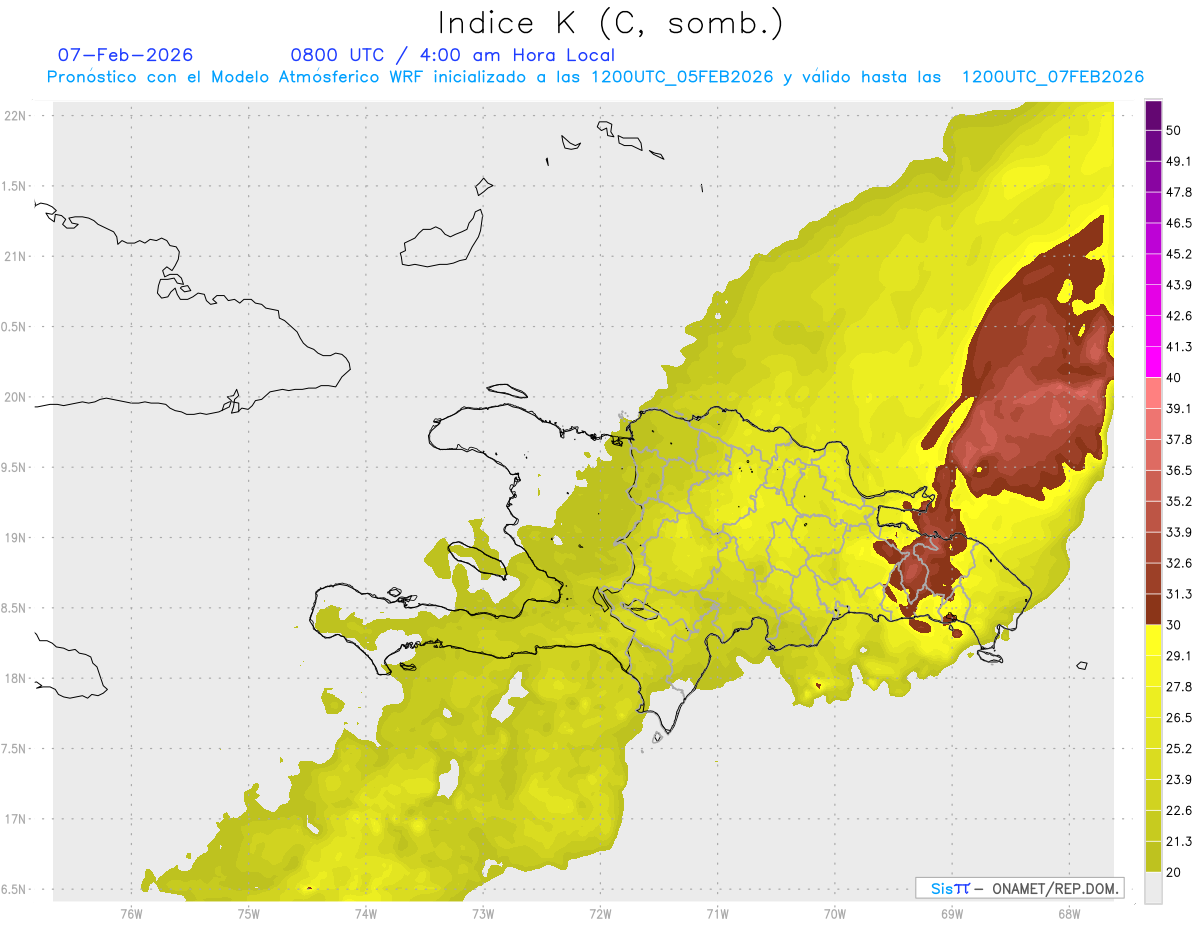The height and width of the screenshot is (927, 1200).
Task: Click the longitude label "69W"
Action: tap(951, 912)
